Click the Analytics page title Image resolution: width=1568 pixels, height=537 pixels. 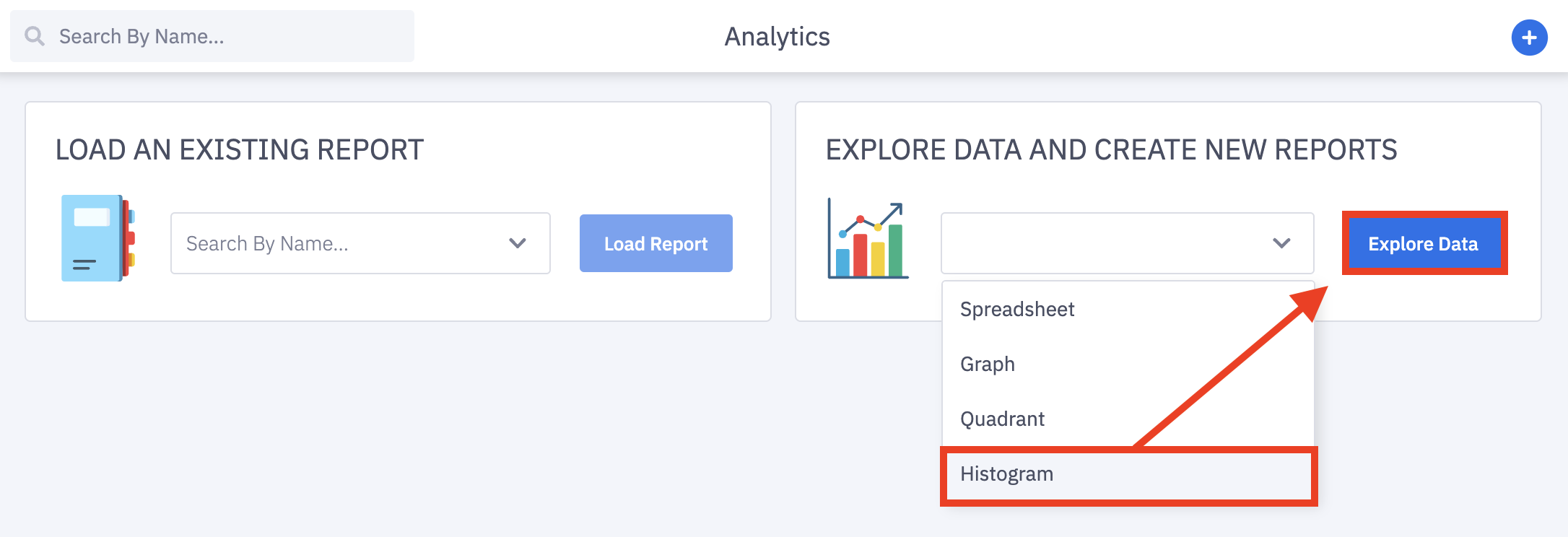(777, 37)
